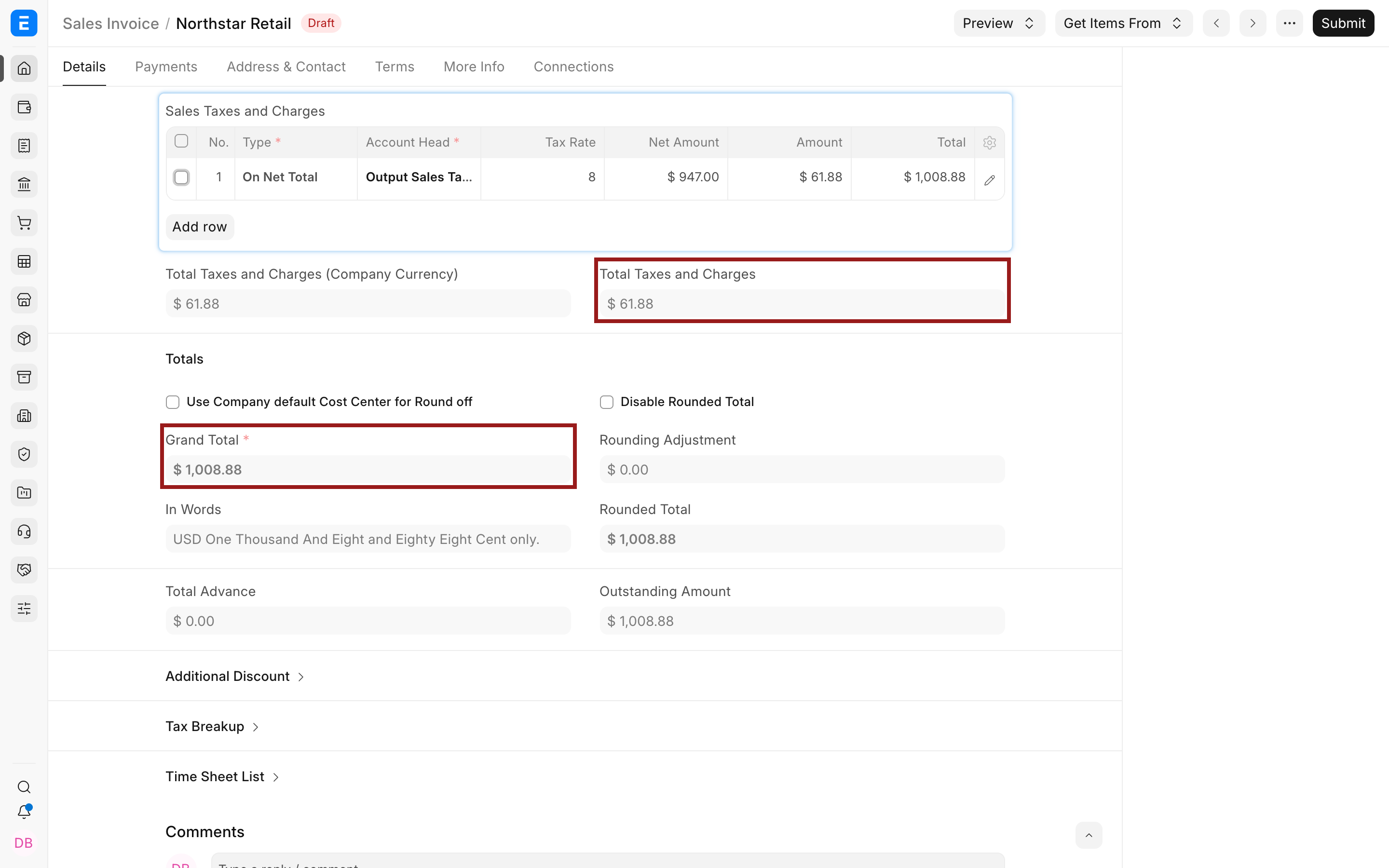Image resolution: width=1389 pixels, height=868 pixels.
Task: Open the three-dots more menu
Action: click(1289, 23)
